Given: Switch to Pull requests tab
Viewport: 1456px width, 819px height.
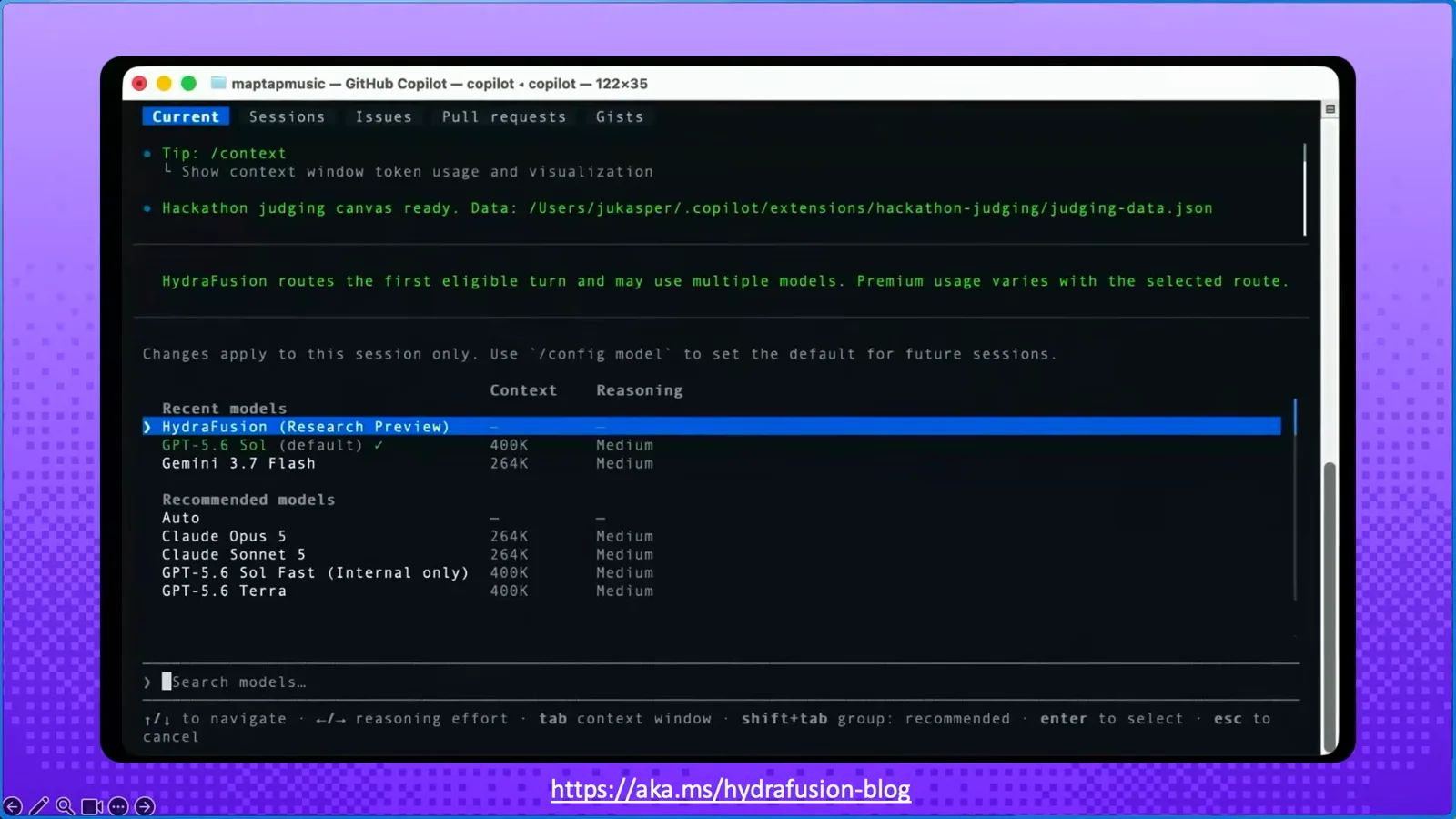Looking at the screenshot, I should [503, 116].
